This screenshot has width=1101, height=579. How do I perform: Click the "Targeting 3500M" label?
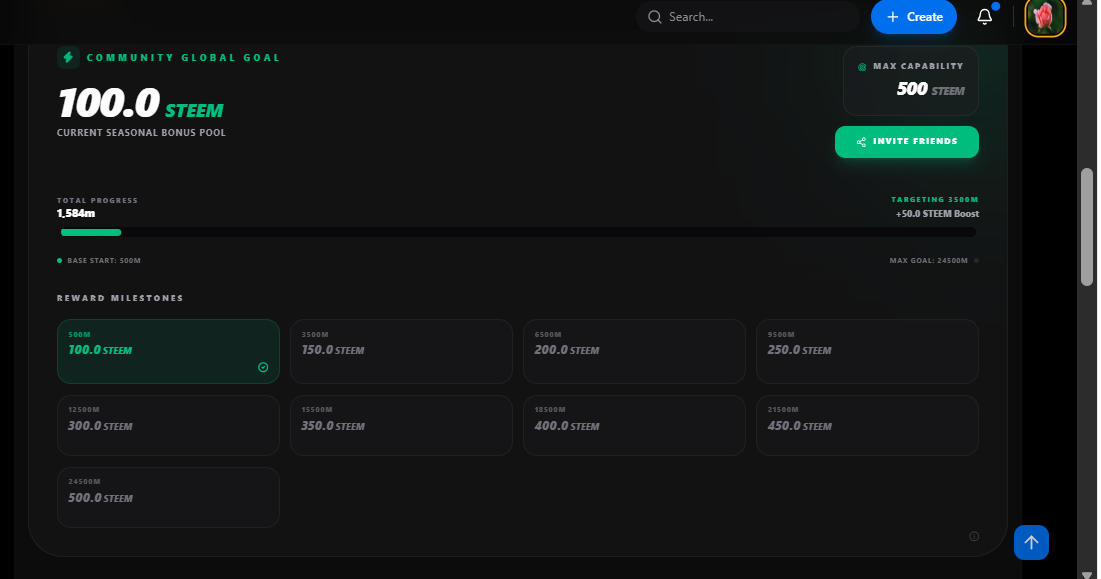click(x=935, y=200)
